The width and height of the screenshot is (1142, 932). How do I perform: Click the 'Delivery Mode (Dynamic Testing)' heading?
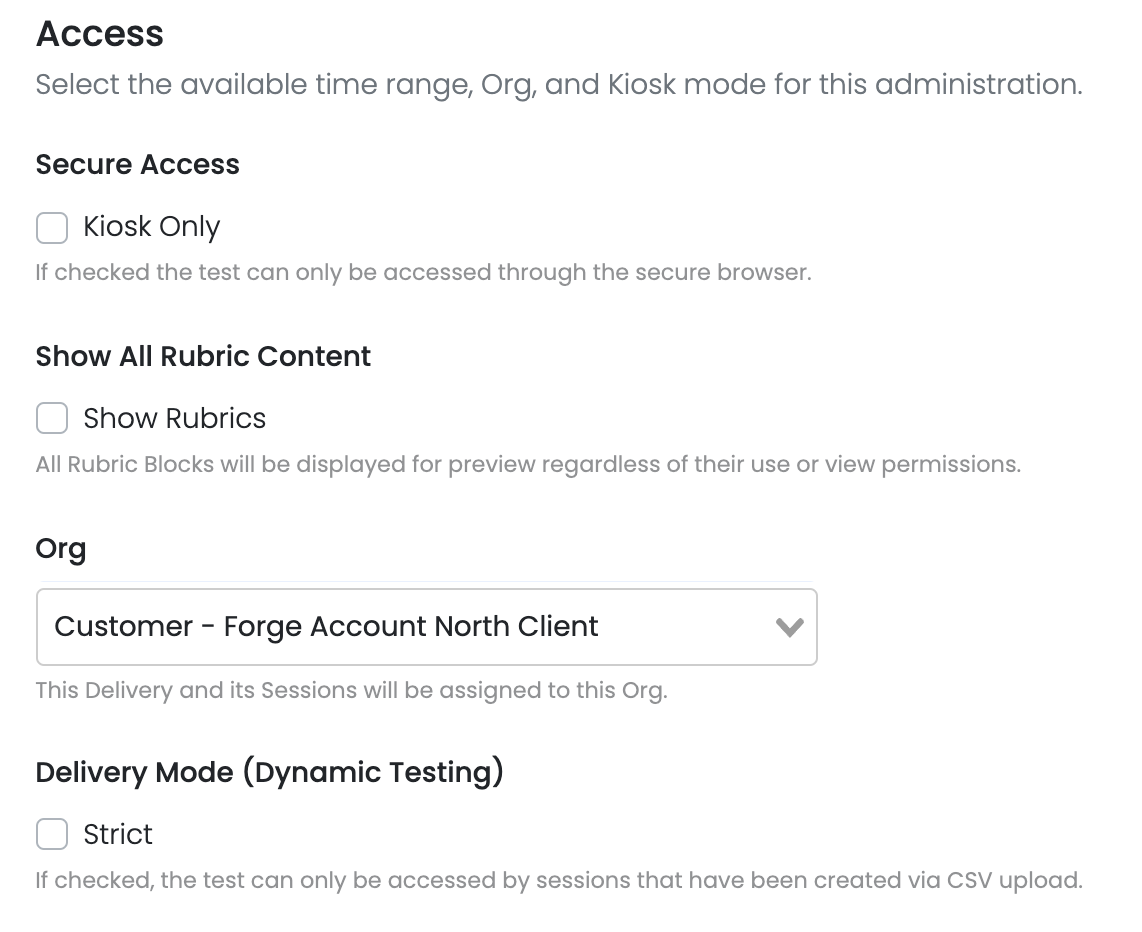[x=269, y=773]
